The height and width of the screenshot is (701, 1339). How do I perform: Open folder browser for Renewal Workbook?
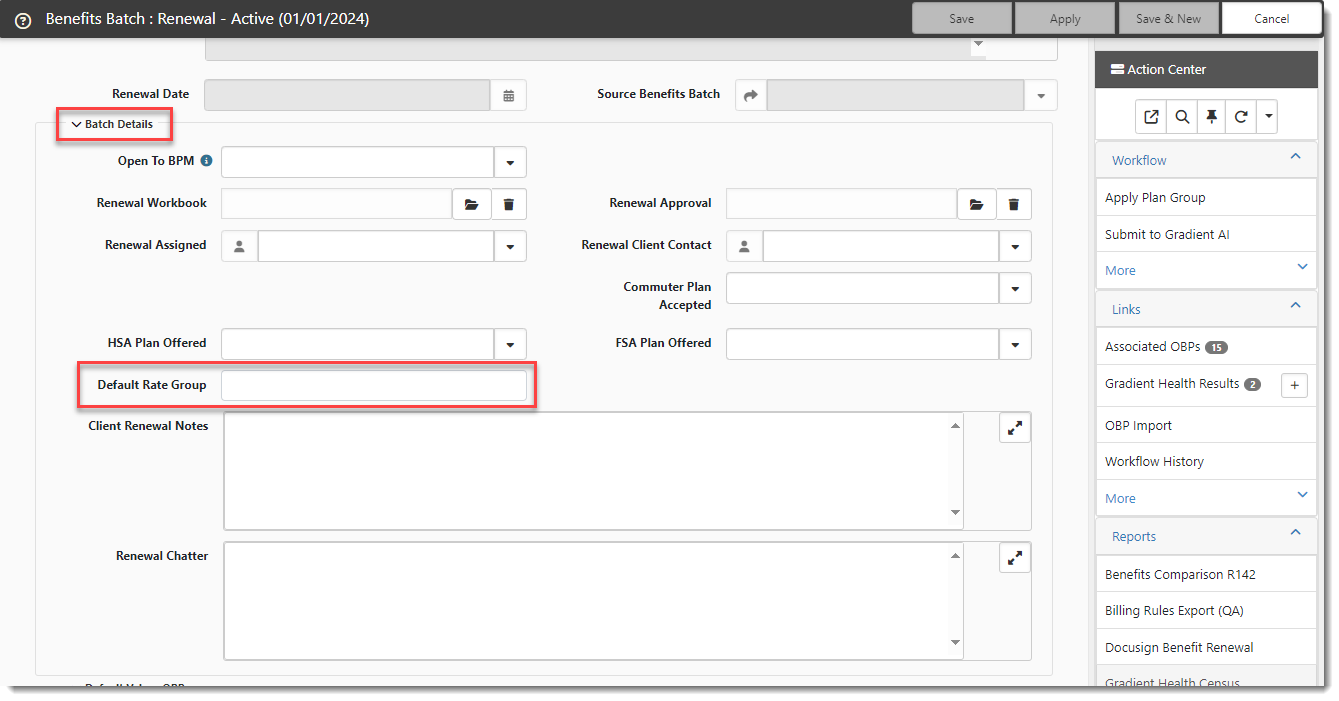[471, 204]
